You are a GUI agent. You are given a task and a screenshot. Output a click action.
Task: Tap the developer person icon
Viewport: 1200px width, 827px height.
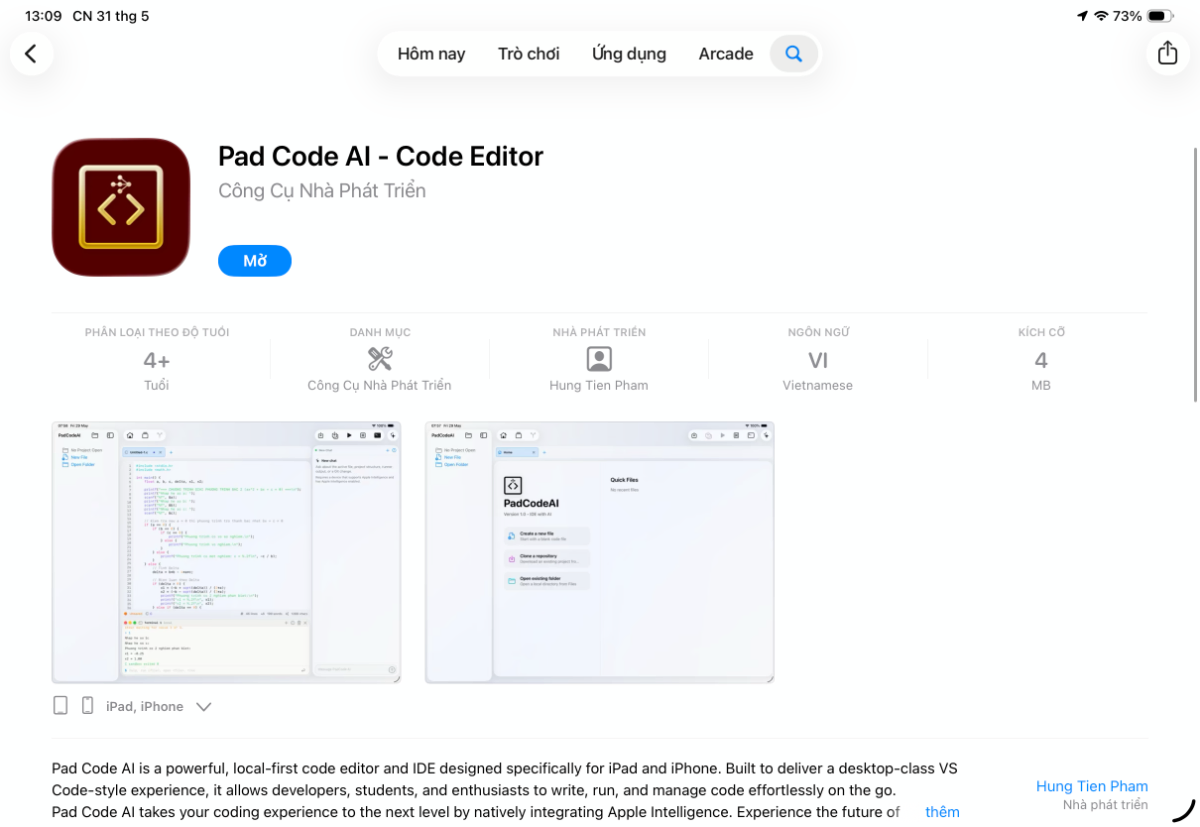click(x=599, y=359)
